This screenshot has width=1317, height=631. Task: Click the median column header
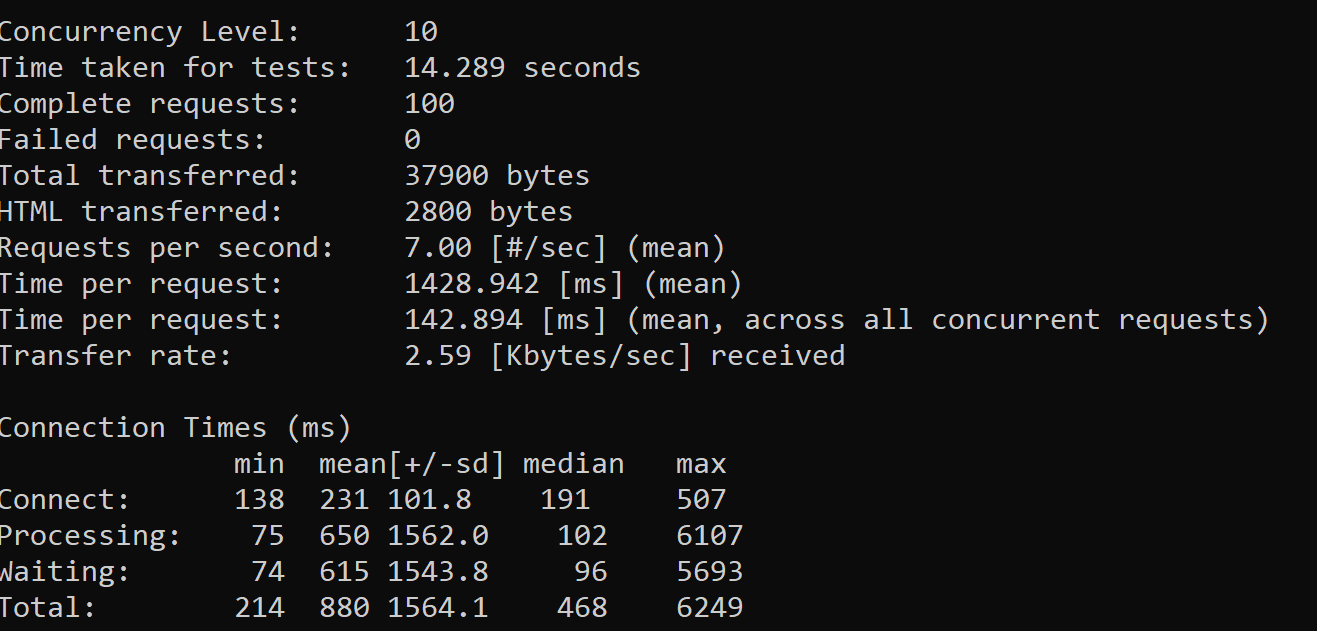(573, 464)
